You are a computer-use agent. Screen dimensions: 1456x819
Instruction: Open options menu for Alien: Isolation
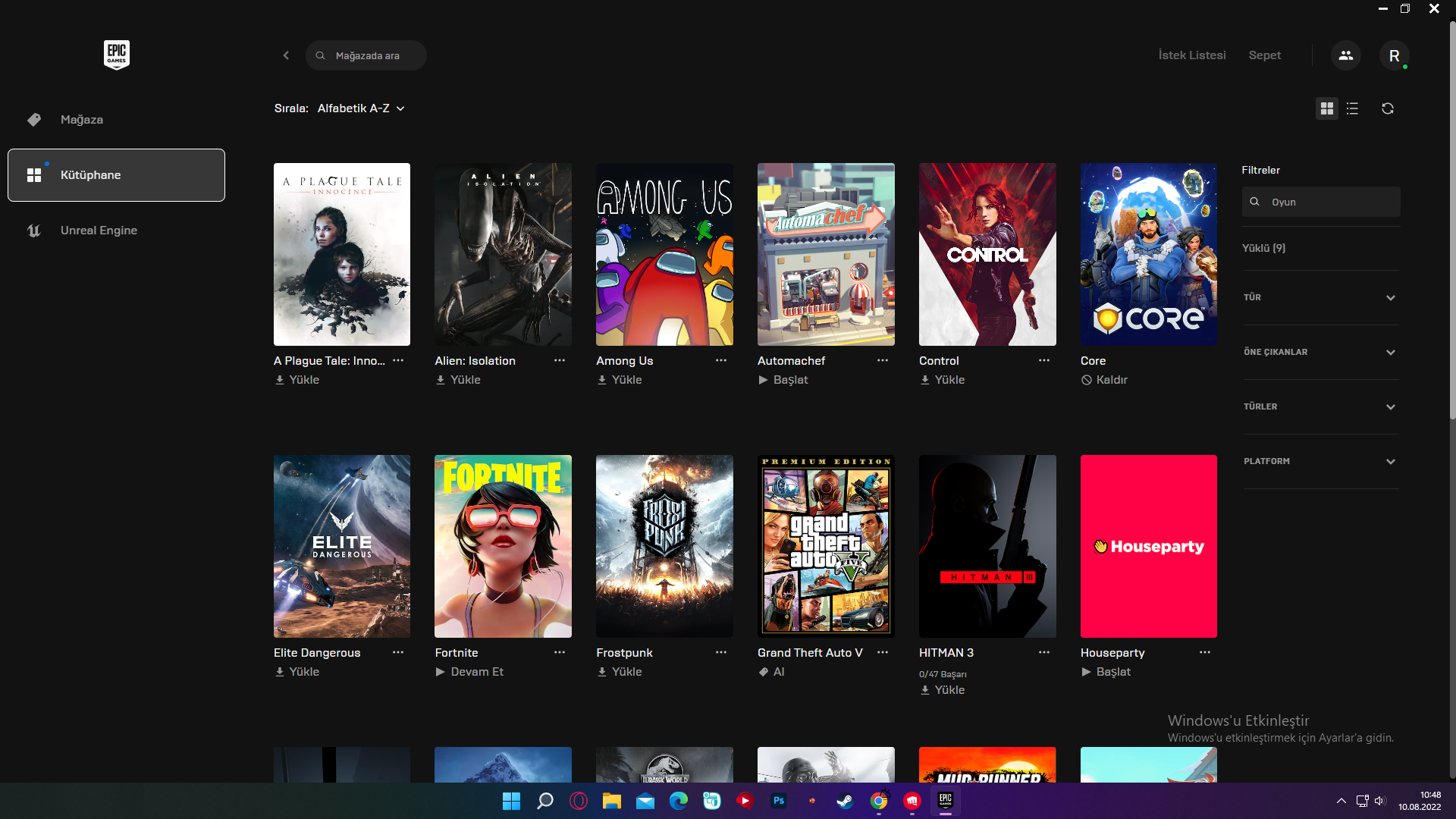coord(560,361)
